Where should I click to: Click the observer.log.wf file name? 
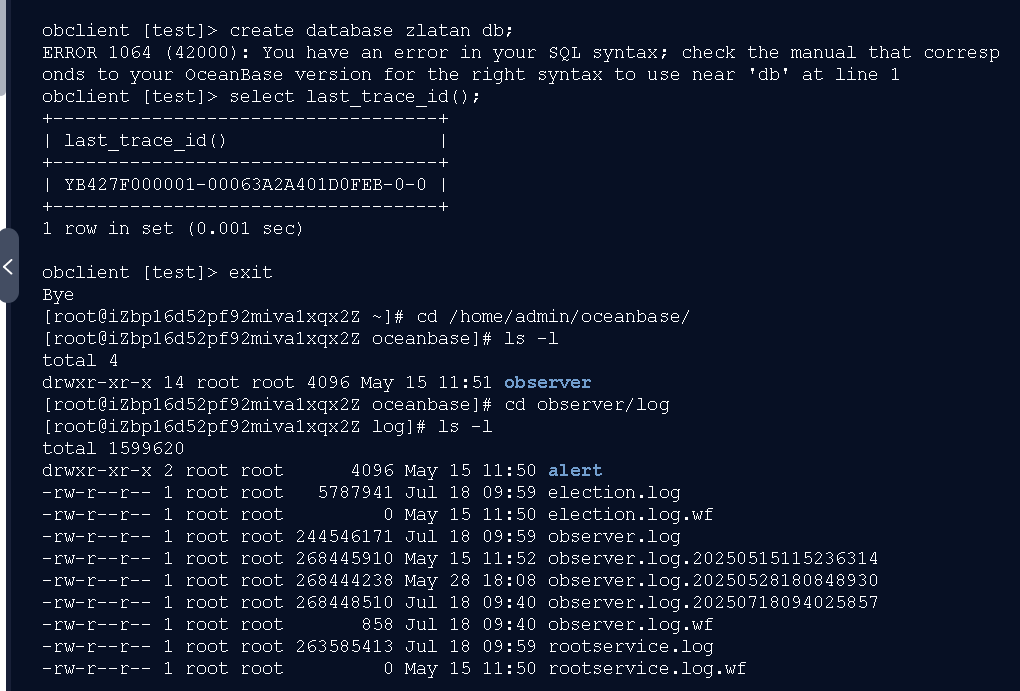click(x=630, y=625)
